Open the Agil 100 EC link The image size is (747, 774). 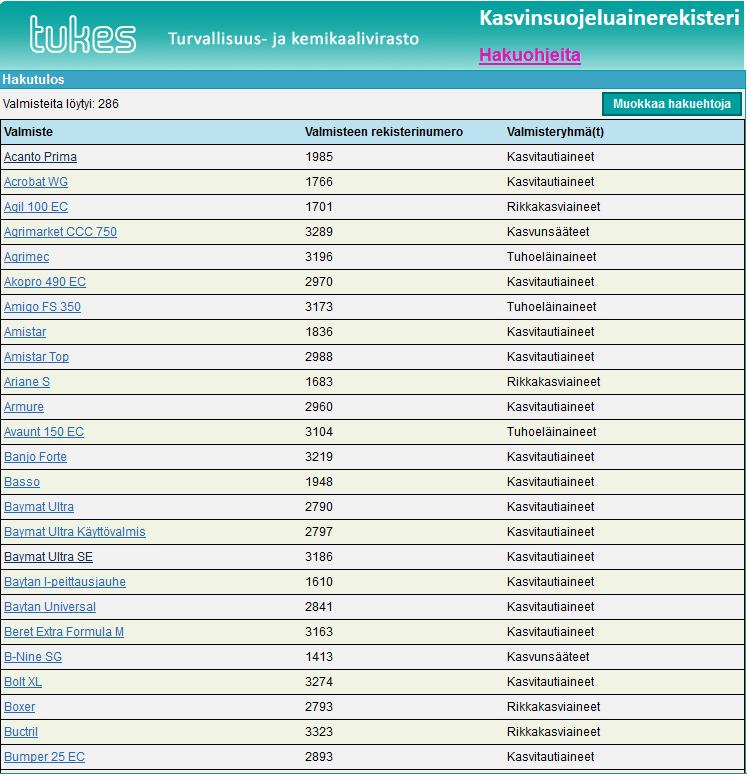36,207
